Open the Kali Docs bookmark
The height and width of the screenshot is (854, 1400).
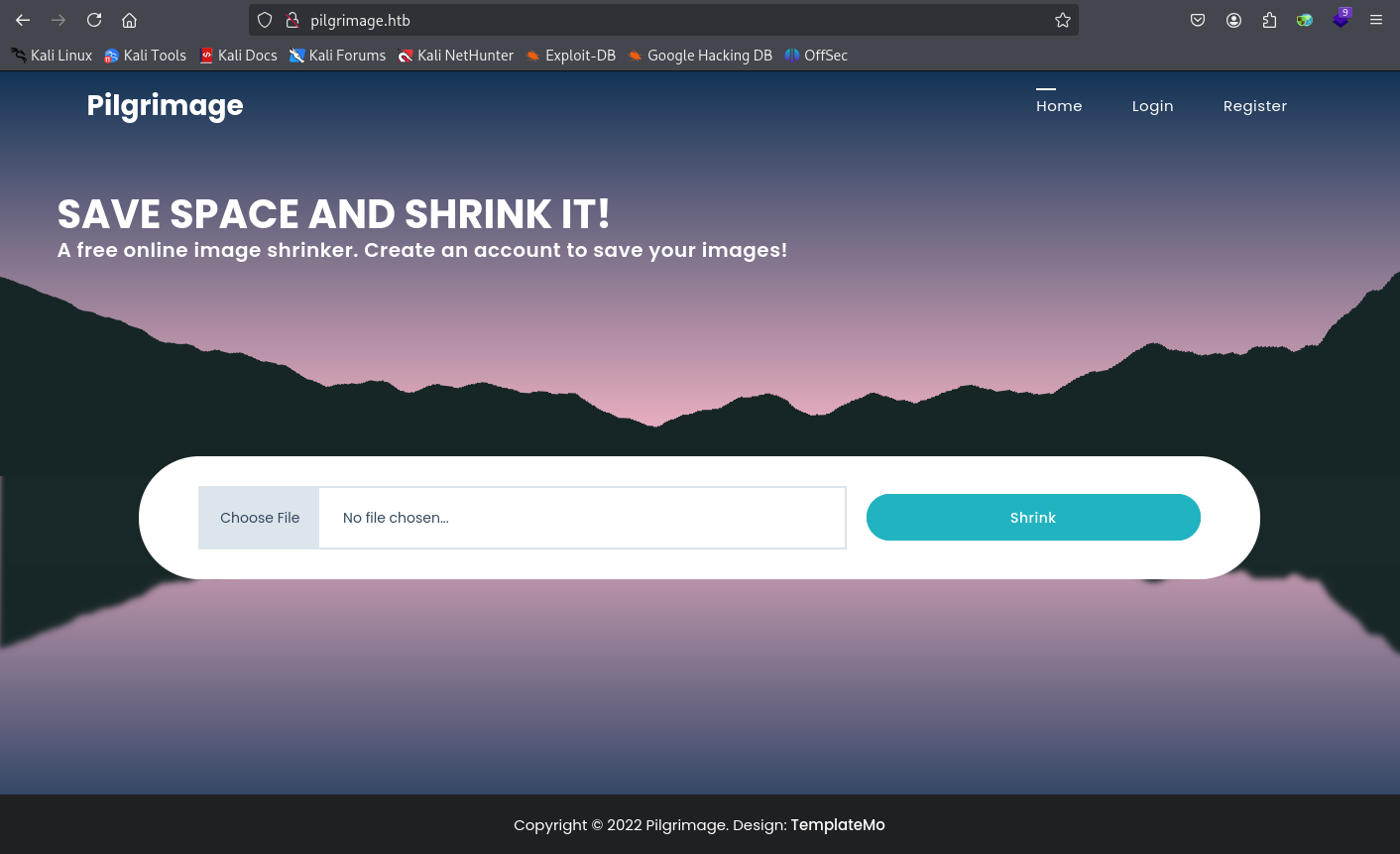[x=238, y=56]
